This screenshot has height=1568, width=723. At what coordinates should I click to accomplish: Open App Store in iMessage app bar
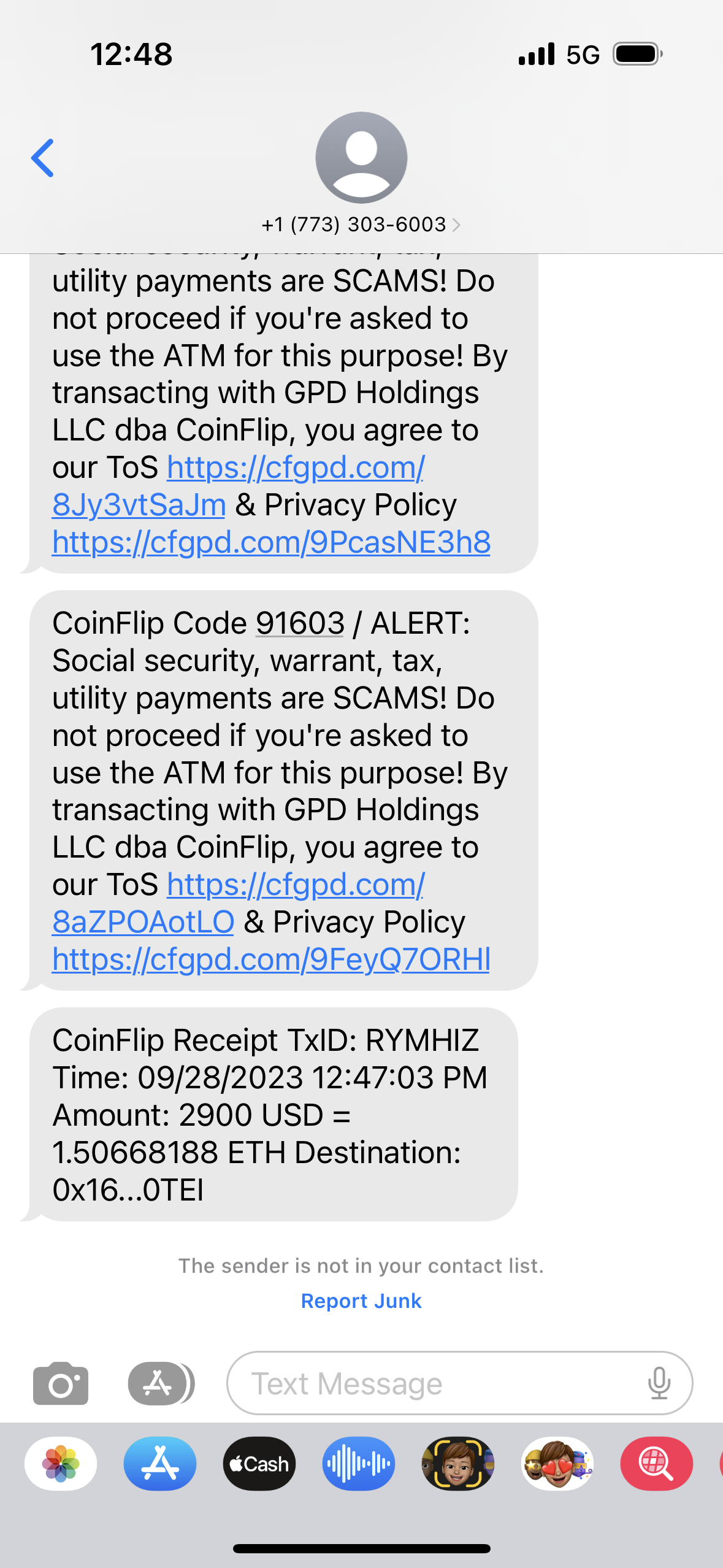point(160,1464)
